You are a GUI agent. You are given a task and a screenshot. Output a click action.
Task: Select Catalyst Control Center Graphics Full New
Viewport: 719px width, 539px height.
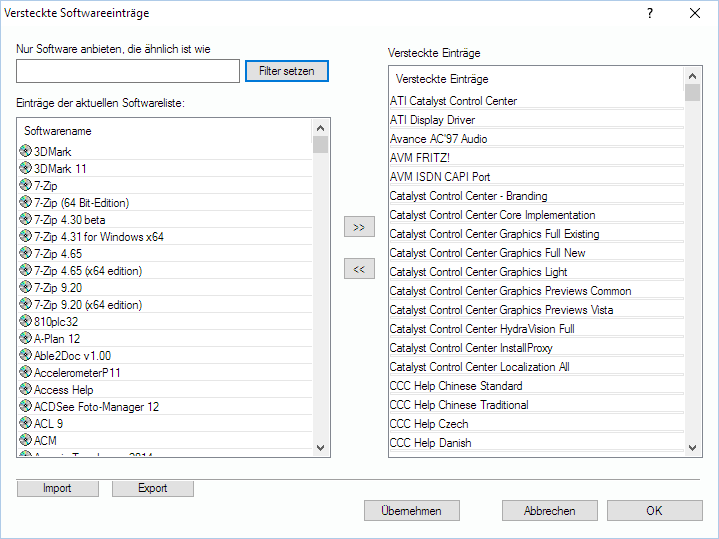pos(536,253)
